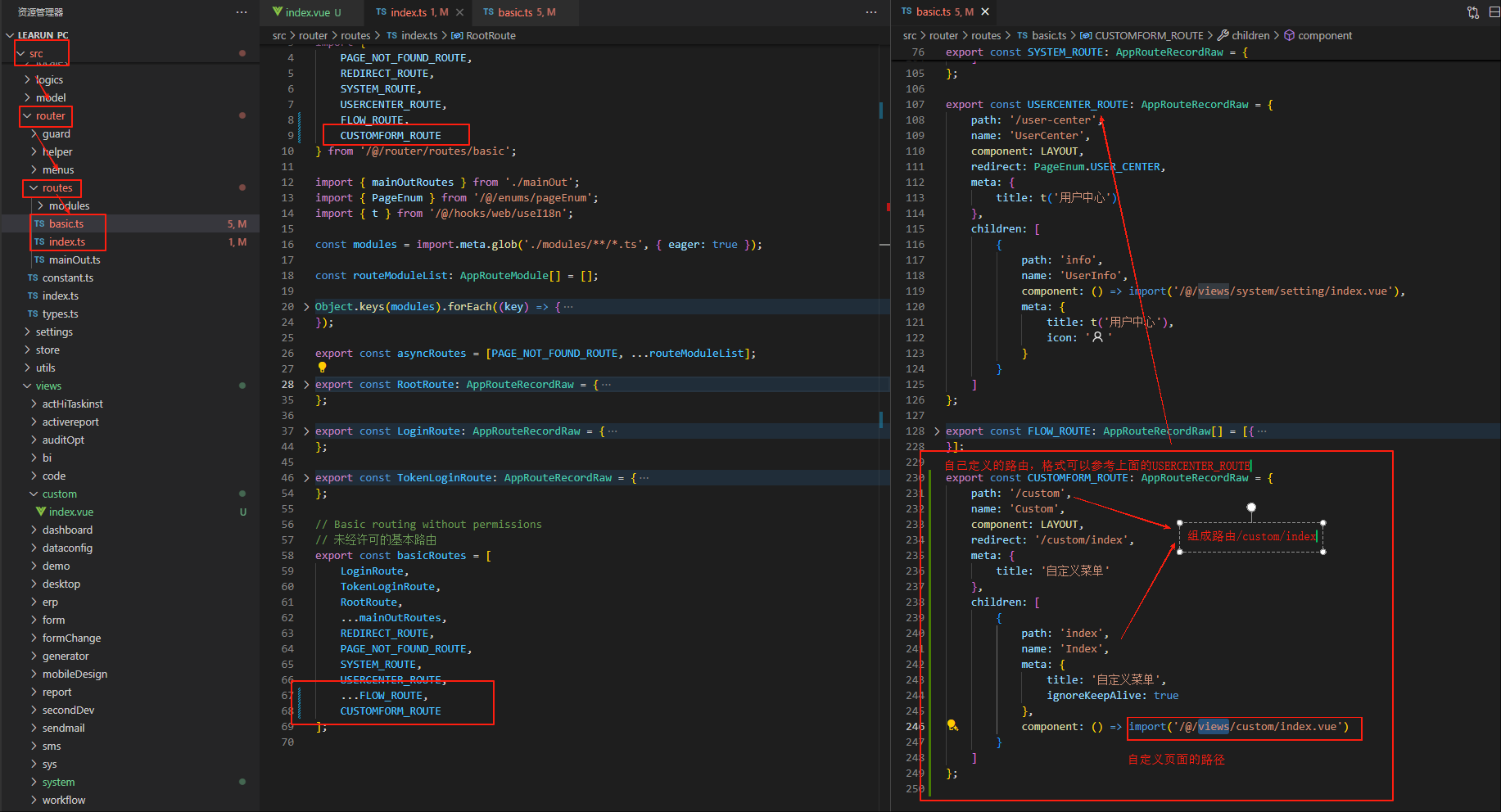Close basic.ts tab in right editor
Viewport: 1501px width, 812px height.
click(x=985, y=11)
